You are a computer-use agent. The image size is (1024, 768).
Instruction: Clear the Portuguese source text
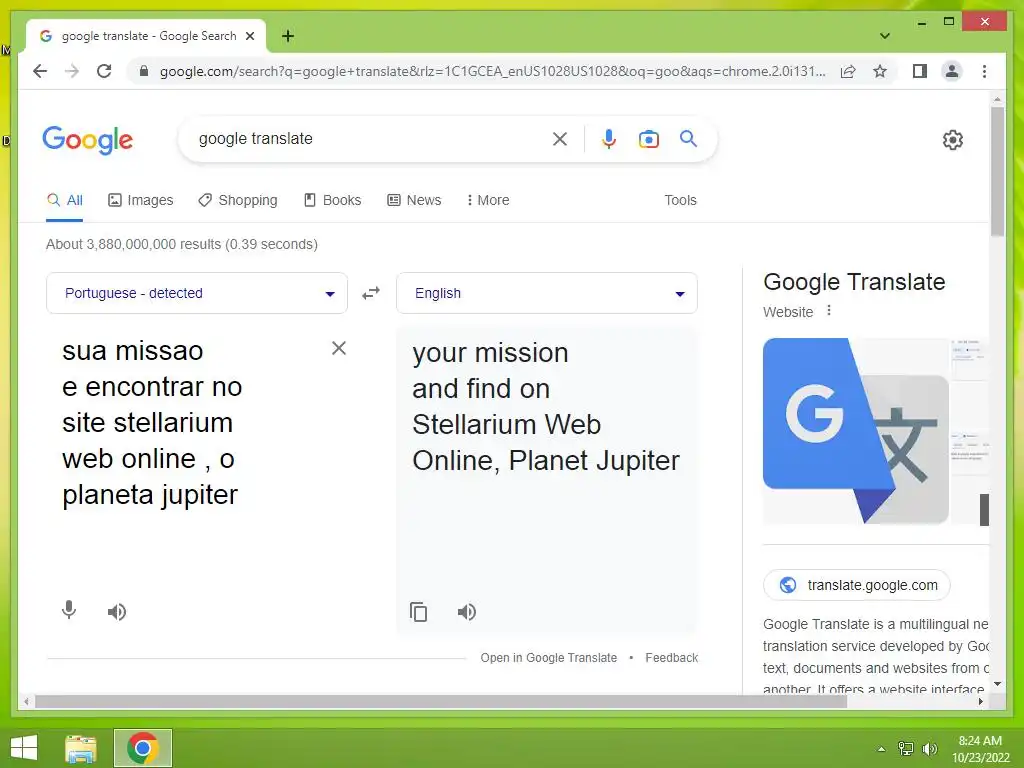(339, 348)
